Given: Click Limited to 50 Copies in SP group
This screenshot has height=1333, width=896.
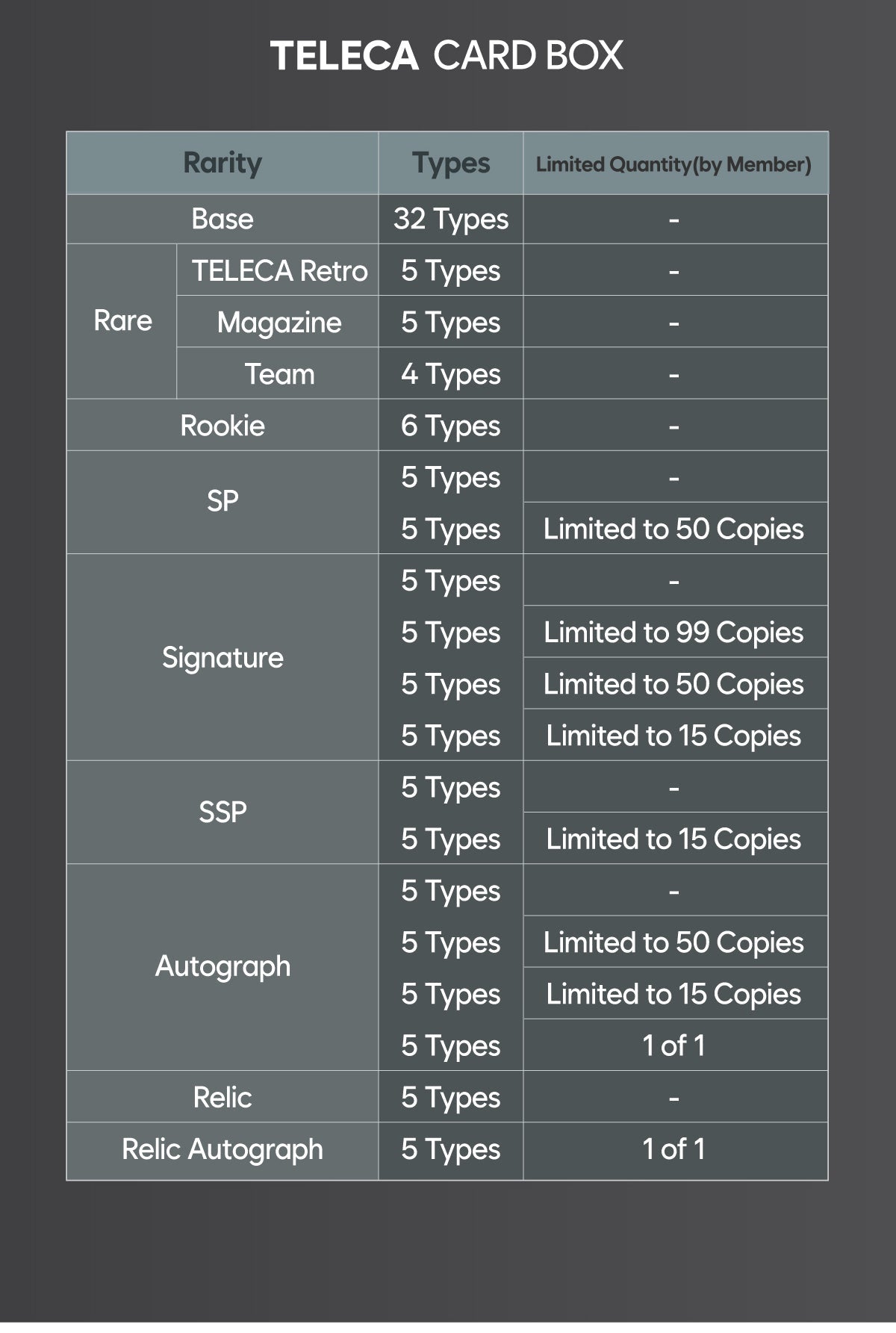Looking at the screenshot, I should tap(674, 529).
